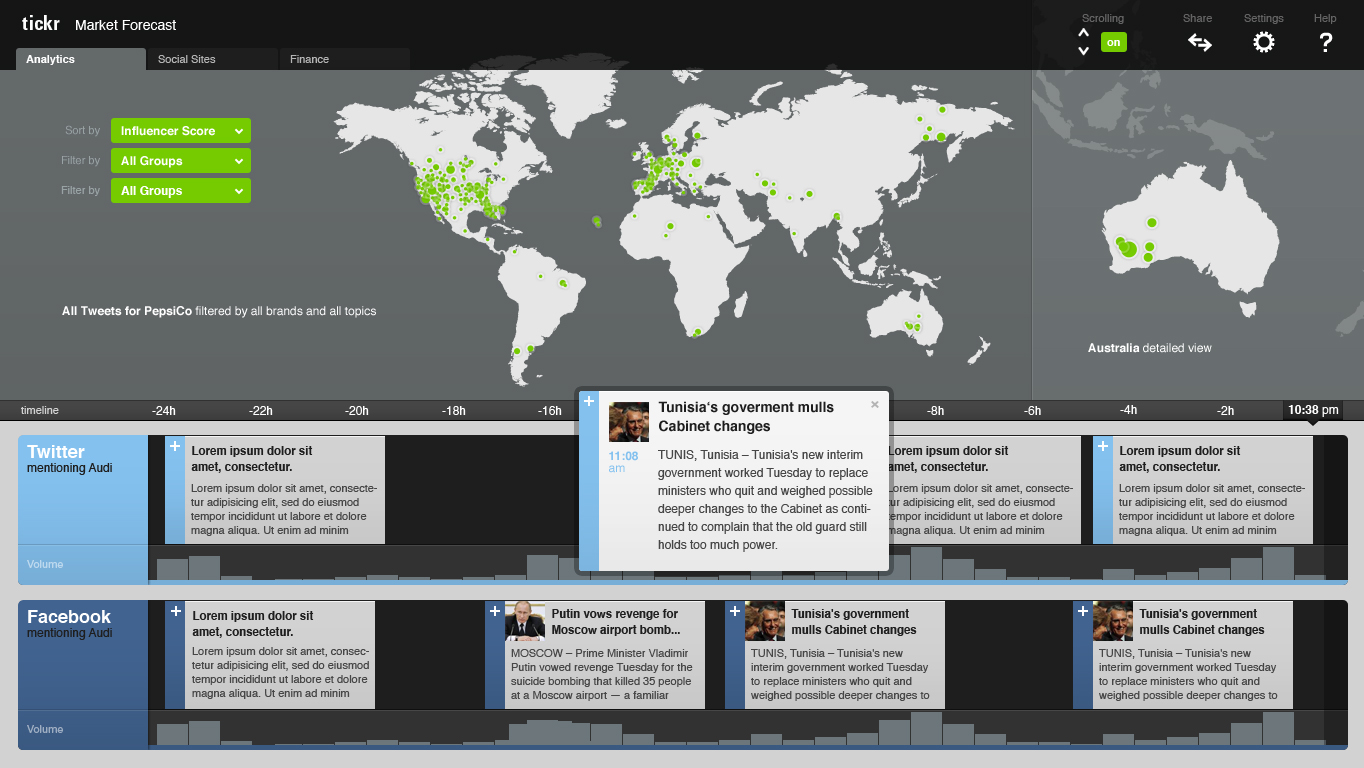Expand the first Twitter Lorem ipsum card
Screen dimensions: 1364x768
coord(175,446)
